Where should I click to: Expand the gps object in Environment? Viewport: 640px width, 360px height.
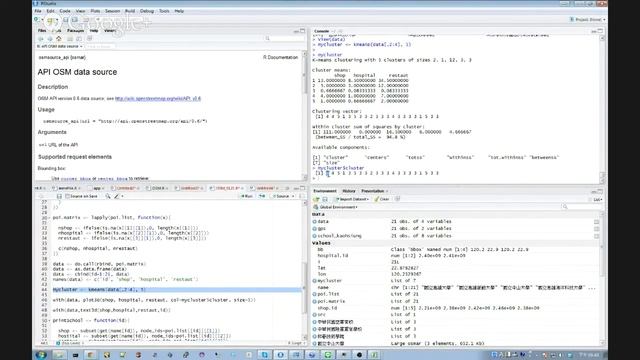315,229
